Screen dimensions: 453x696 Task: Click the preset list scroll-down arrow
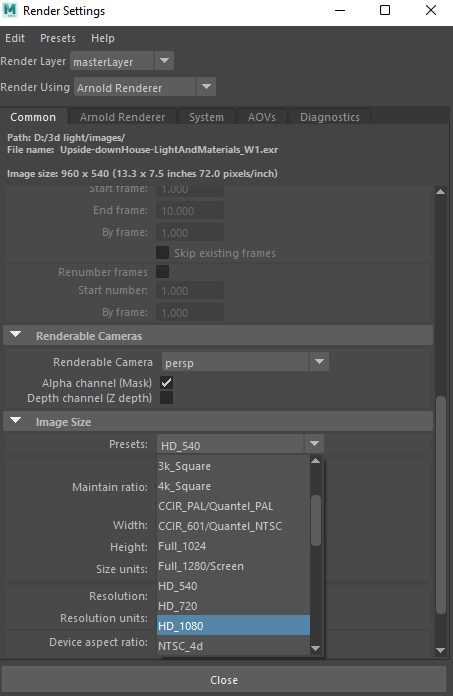point(315,649)
